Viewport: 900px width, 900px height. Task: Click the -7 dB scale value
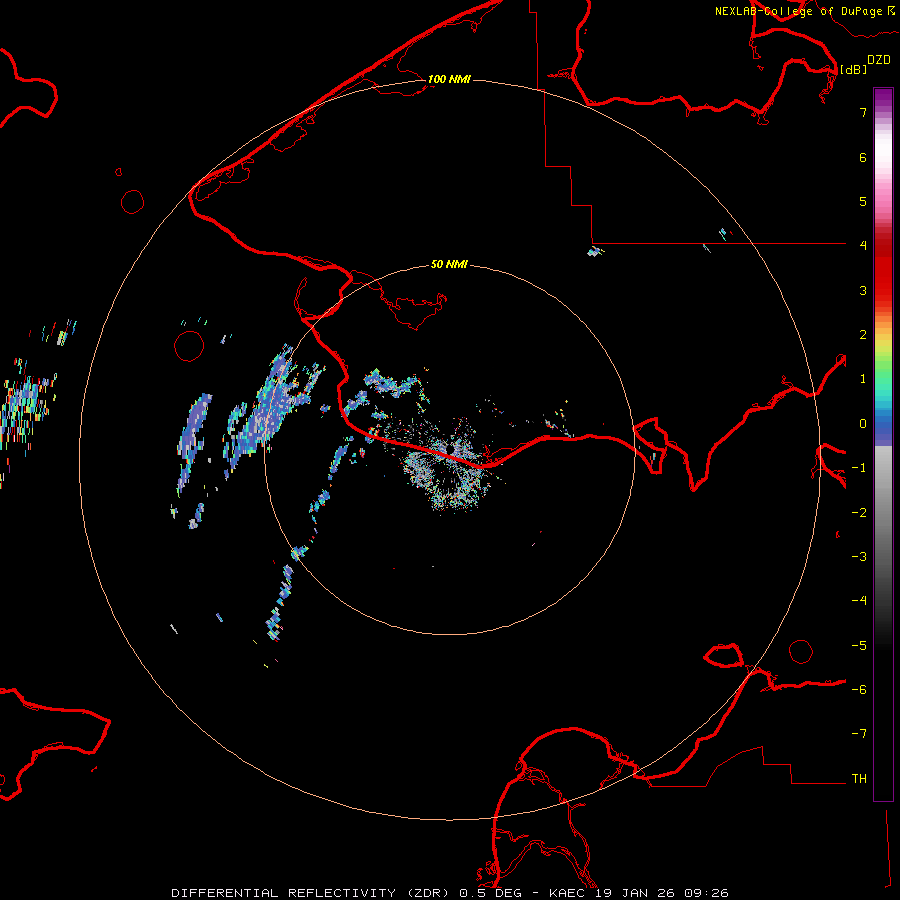click(x=859, y=734)
